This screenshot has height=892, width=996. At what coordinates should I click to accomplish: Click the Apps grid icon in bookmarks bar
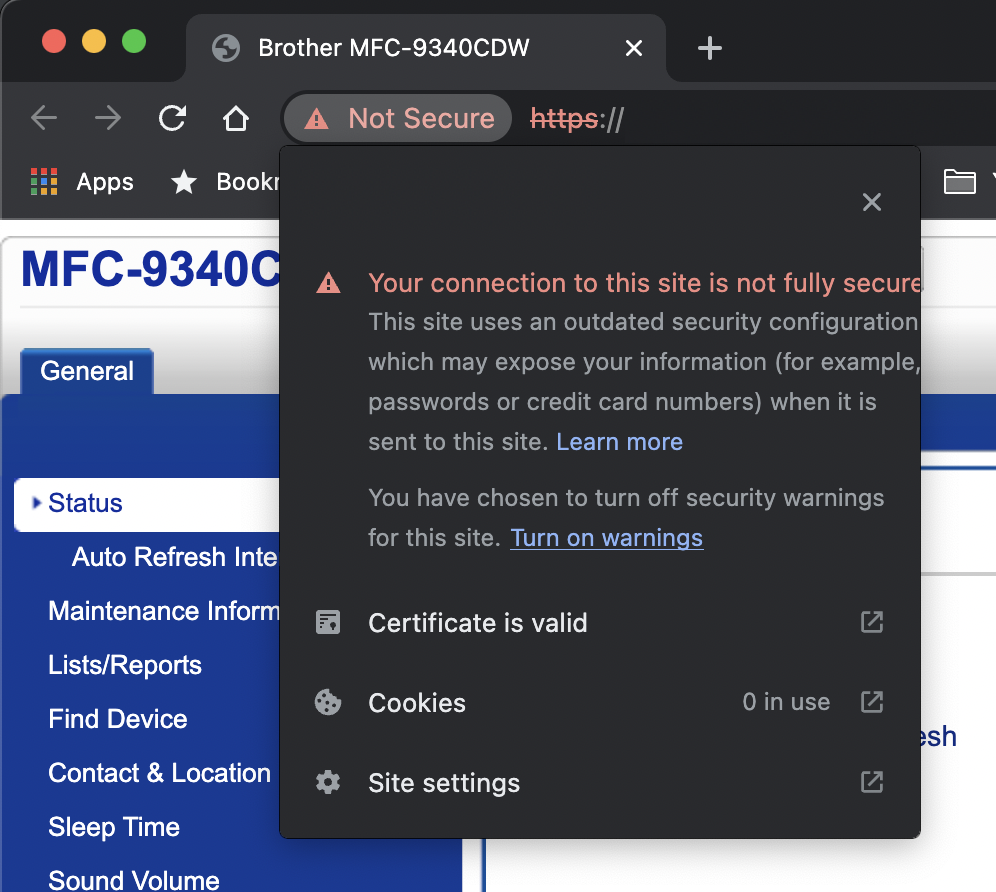[44, 182]
